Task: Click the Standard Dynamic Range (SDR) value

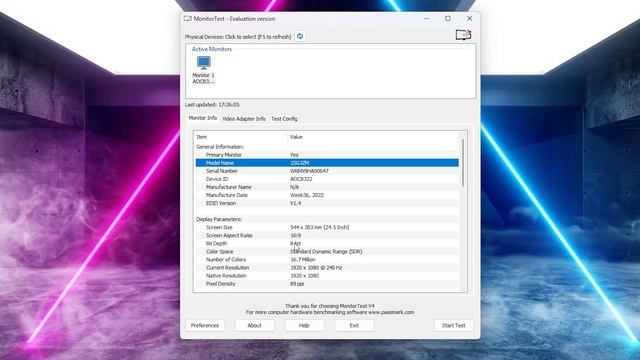Action: [x=326, y=251]
